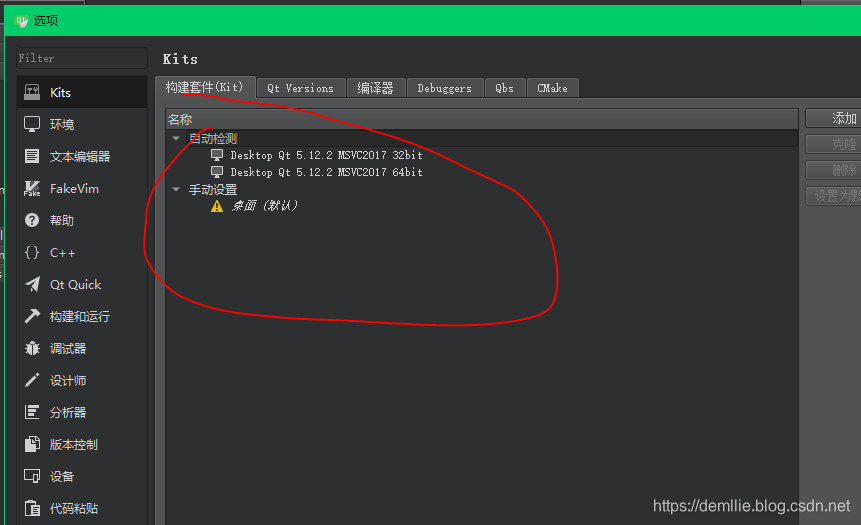Click monitor icon of MSVC2017 32bit kit
Screen dimensions: 861x525
(x=217, y=155)
